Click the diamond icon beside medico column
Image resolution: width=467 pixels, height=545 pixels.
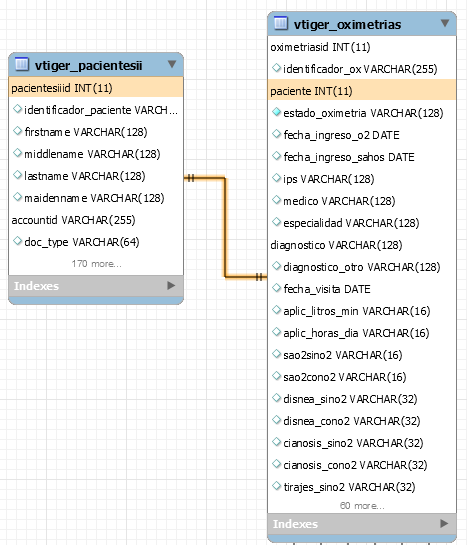pos(276,200)
